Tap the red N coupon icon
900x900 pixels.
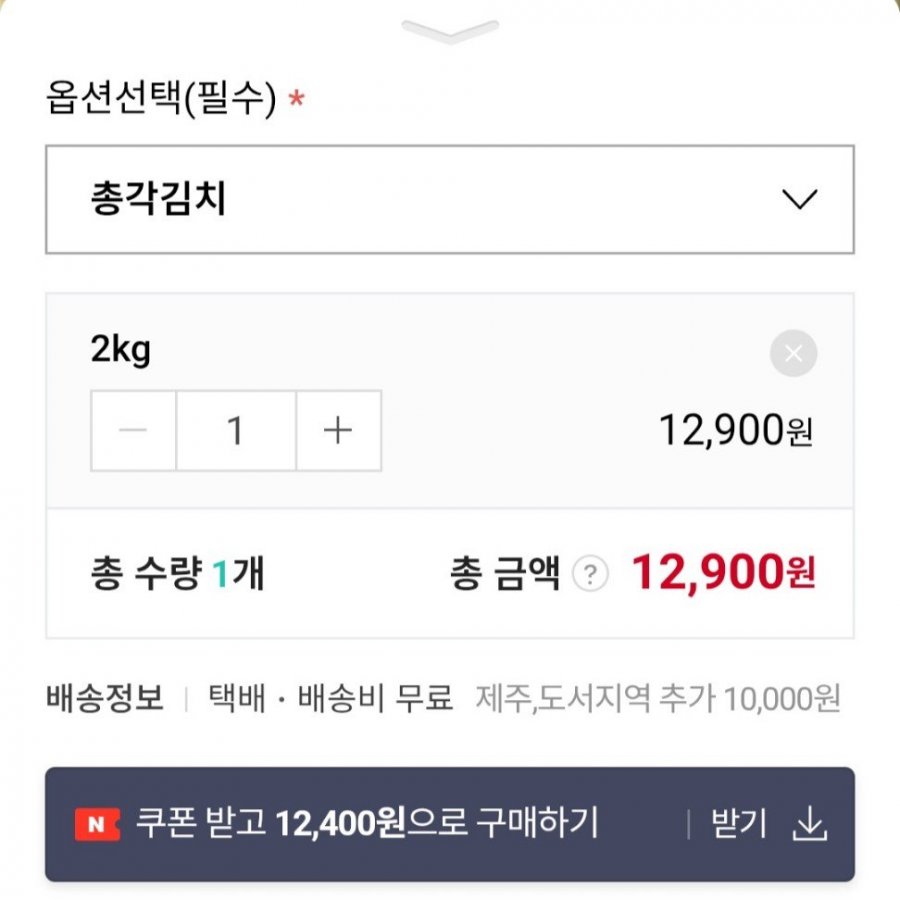(97, 824)
